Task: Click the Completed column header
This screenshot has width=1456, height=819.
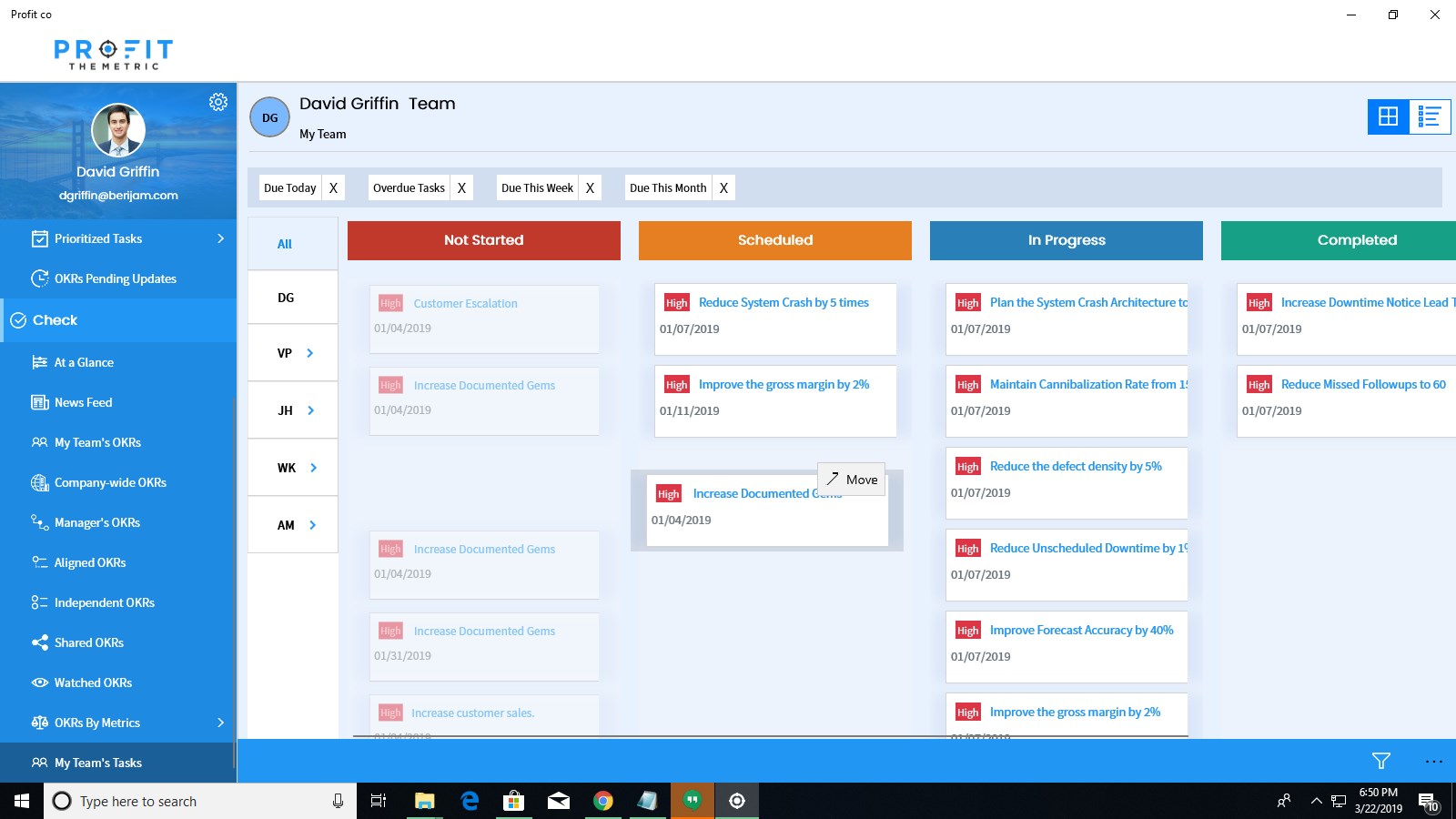Action: [x=1339, y=240]
